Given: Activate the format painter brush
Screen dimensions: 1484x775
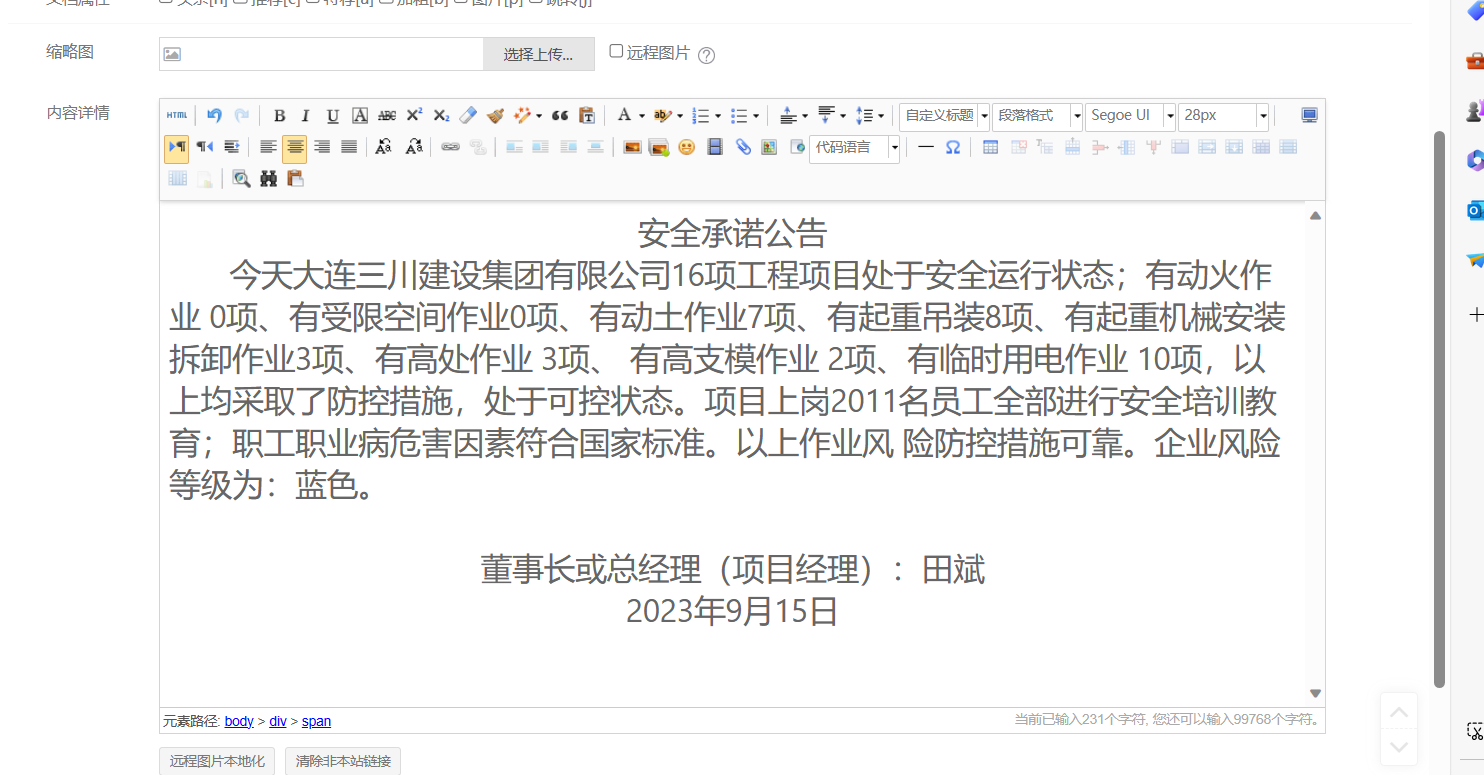Looking at the screenshot, I should (495, 115).
